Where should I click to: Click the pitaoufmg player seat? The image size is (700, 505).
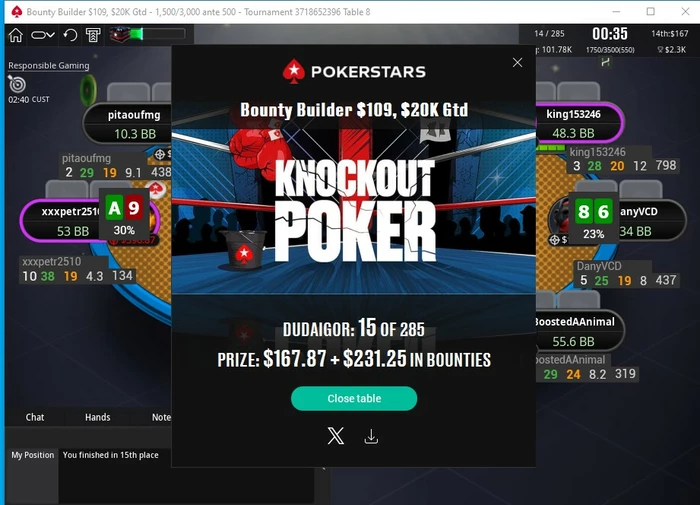click(x=127, y=124)
